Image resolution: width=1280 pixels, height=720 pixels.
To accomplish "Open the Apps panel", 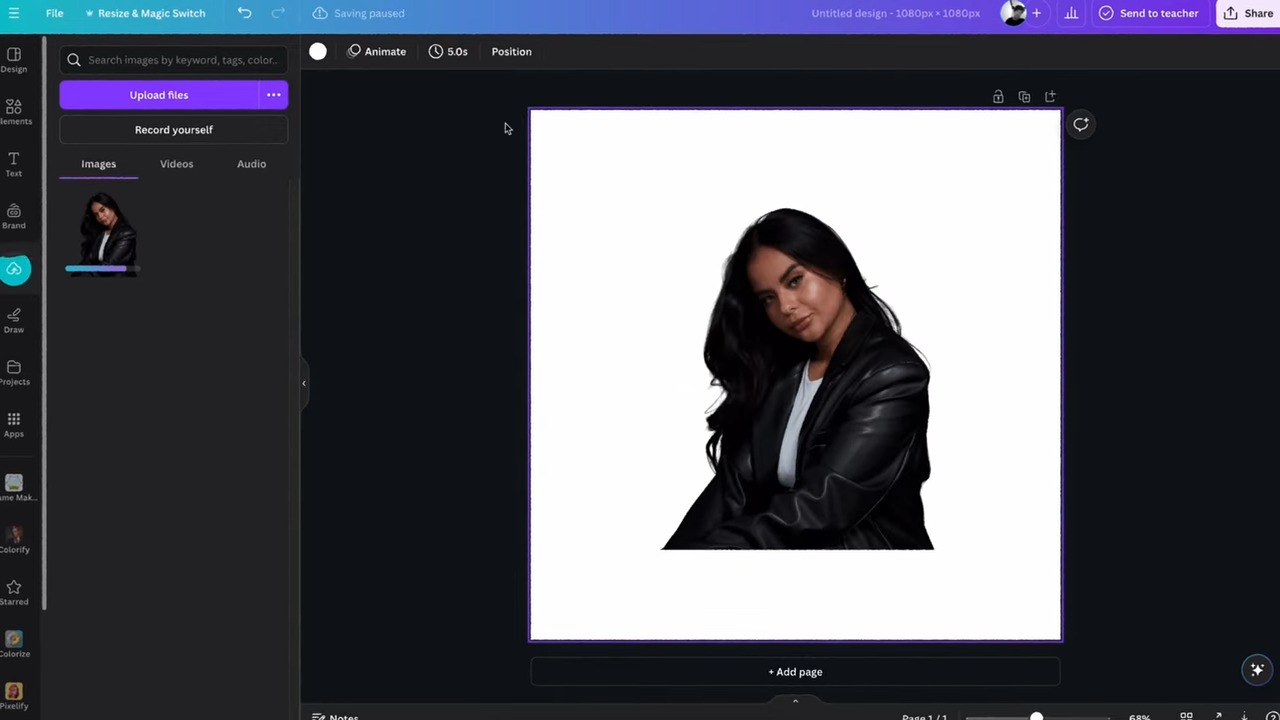I will click(x=14, y=424).
